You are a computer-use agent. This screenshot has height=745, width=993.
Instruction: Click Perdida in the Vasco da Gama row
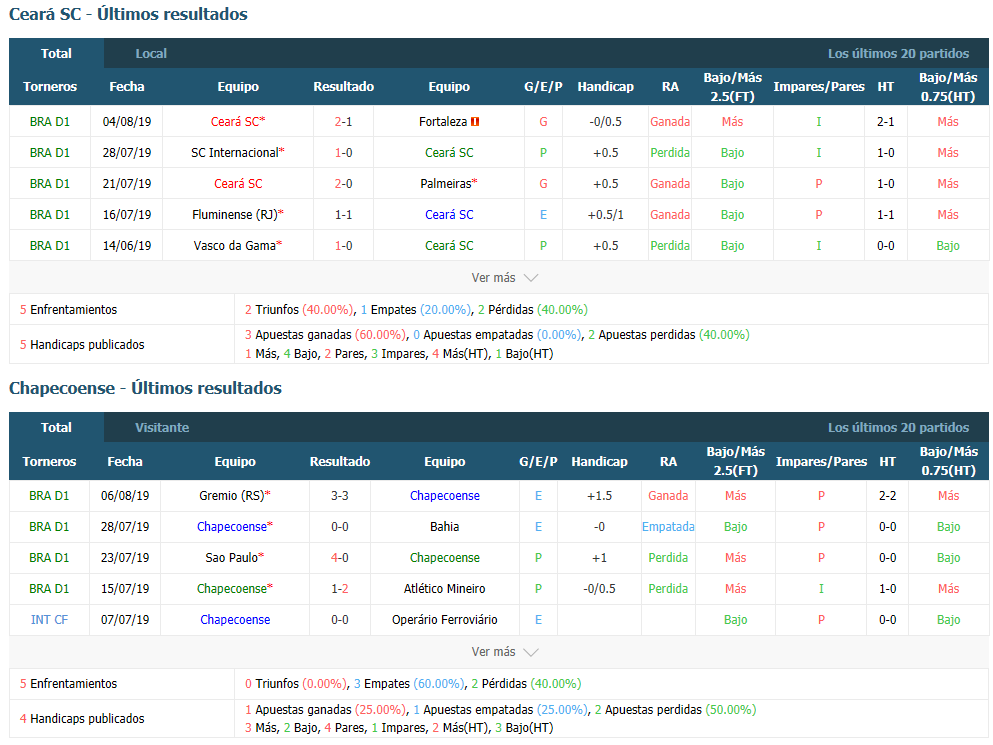670,246
